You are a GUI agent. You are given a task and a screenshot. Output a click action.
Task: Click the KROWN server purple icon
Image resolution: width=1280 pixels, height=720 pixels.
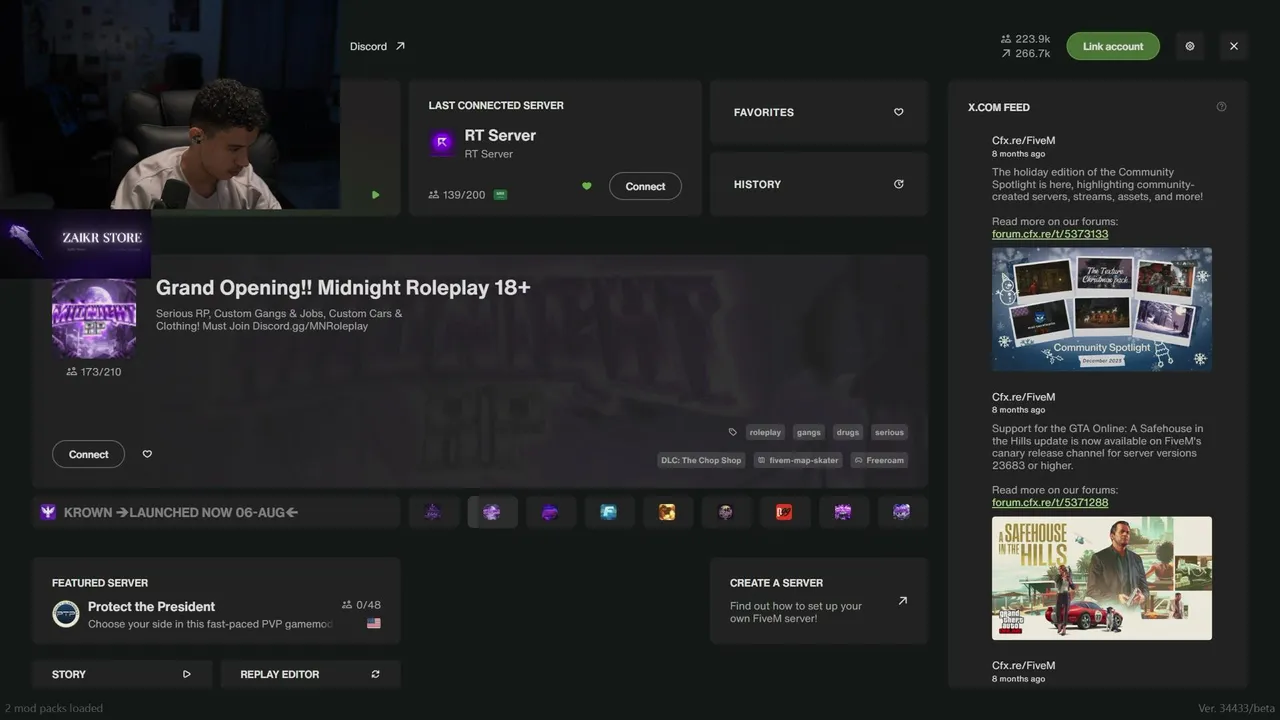point(48,512)
